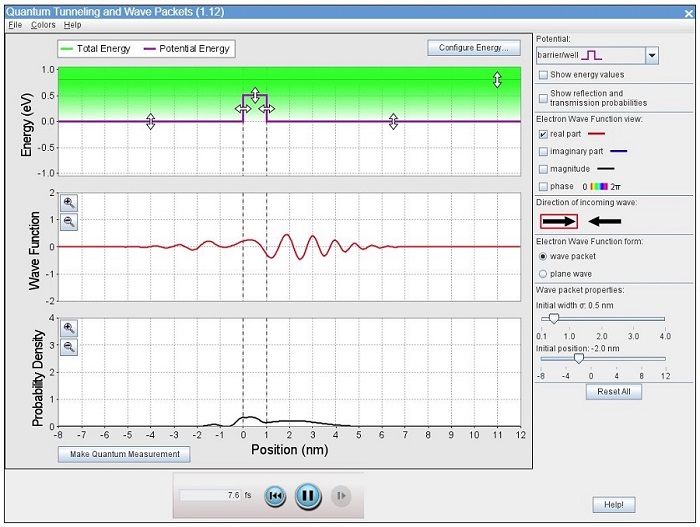Click the black magnitude line sample
Screen dimensions: 700x527
click(606, 169)
